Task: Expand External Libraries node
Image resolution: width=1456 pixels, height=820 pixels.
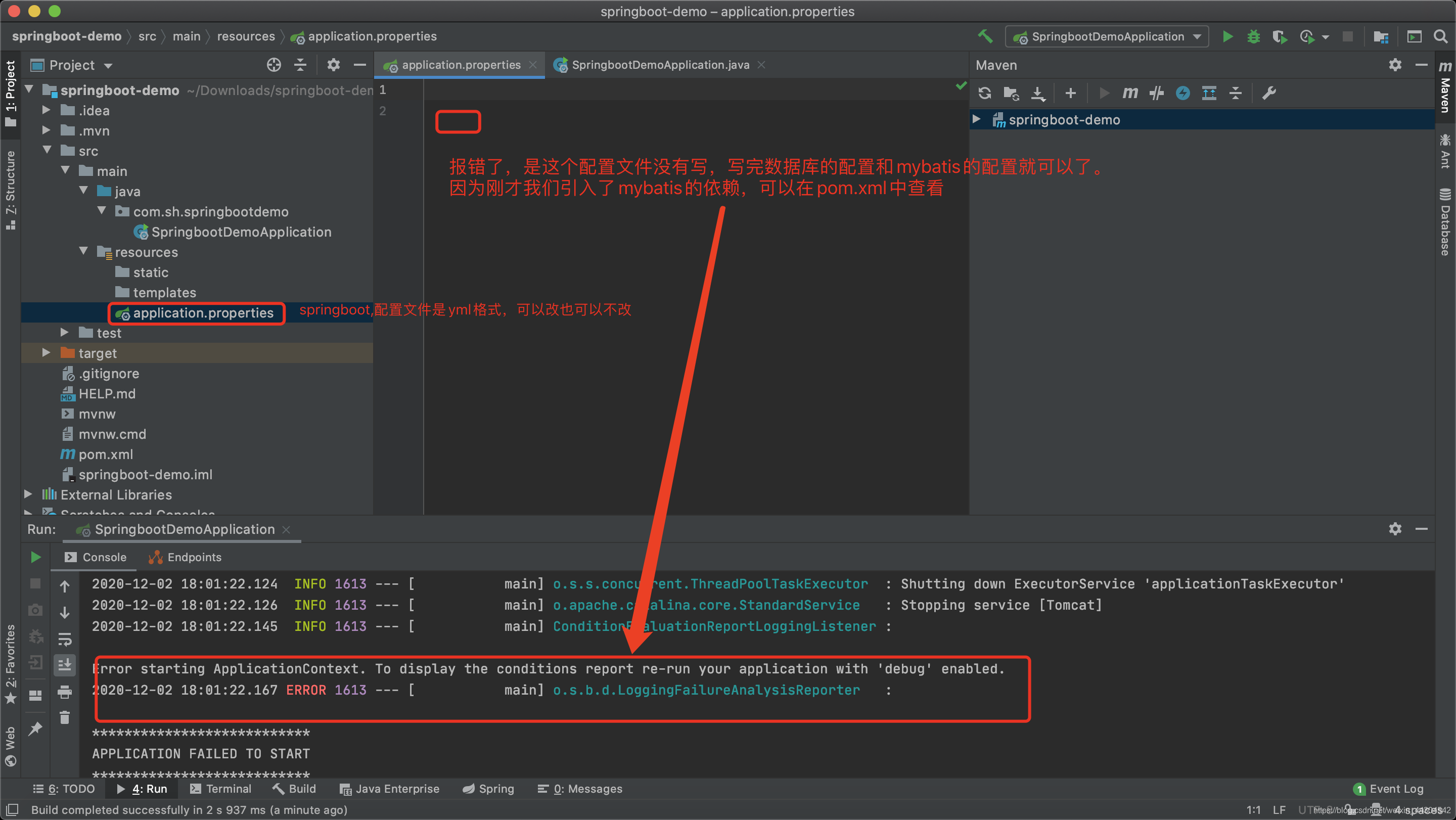Action: (x=28, y=494)
